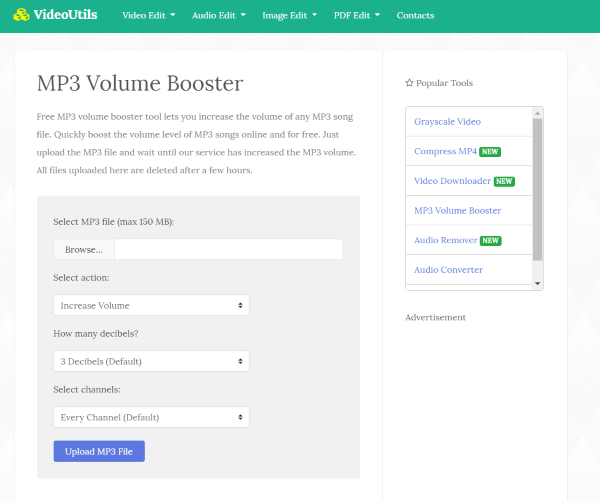Click the 'Select MP3 file (max 150 MB):' label
The width and height of the screenshot is (600, 501).
coord(113,222)
